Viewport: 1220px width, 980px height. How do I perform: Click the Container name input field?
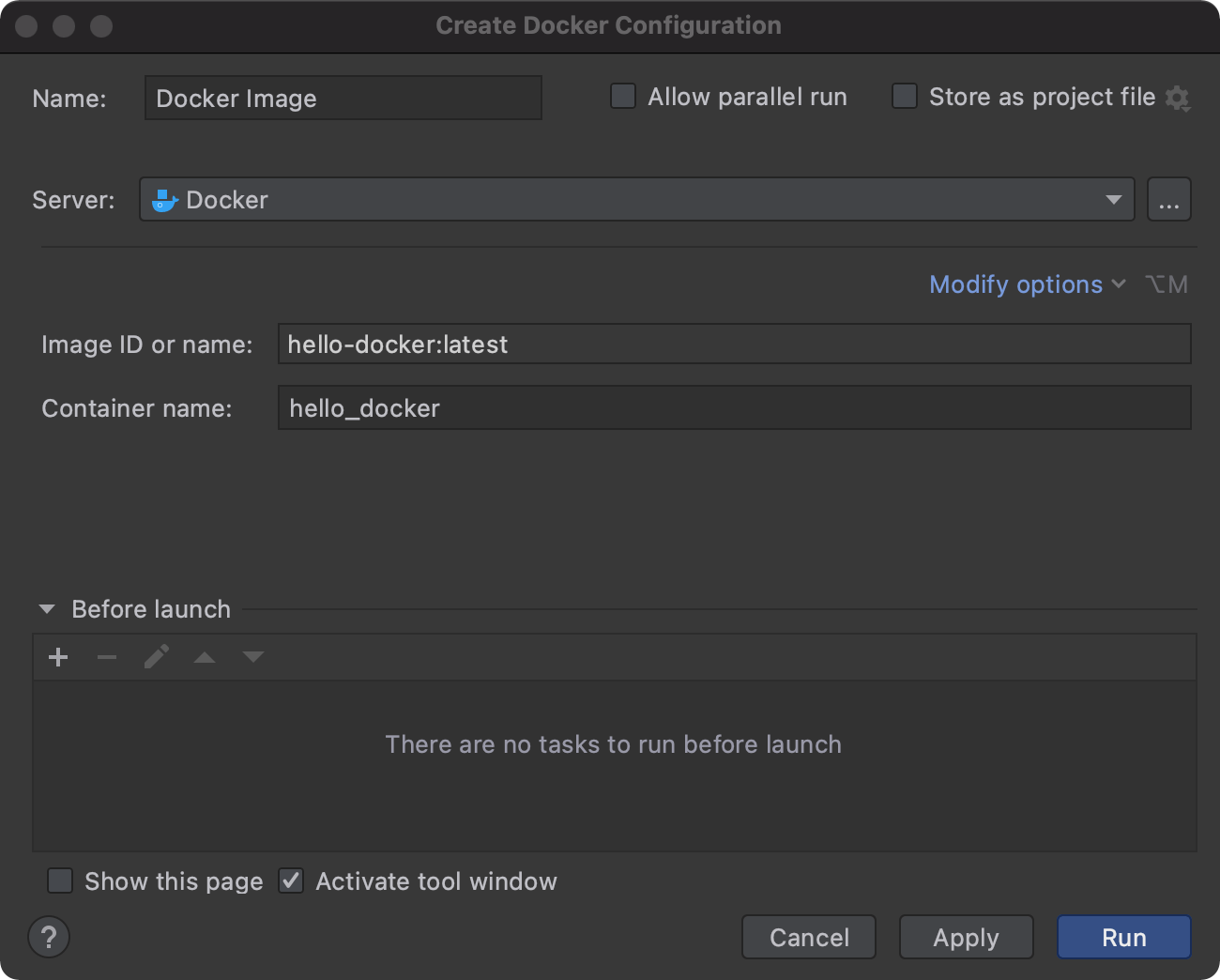[x=734, y=407]
